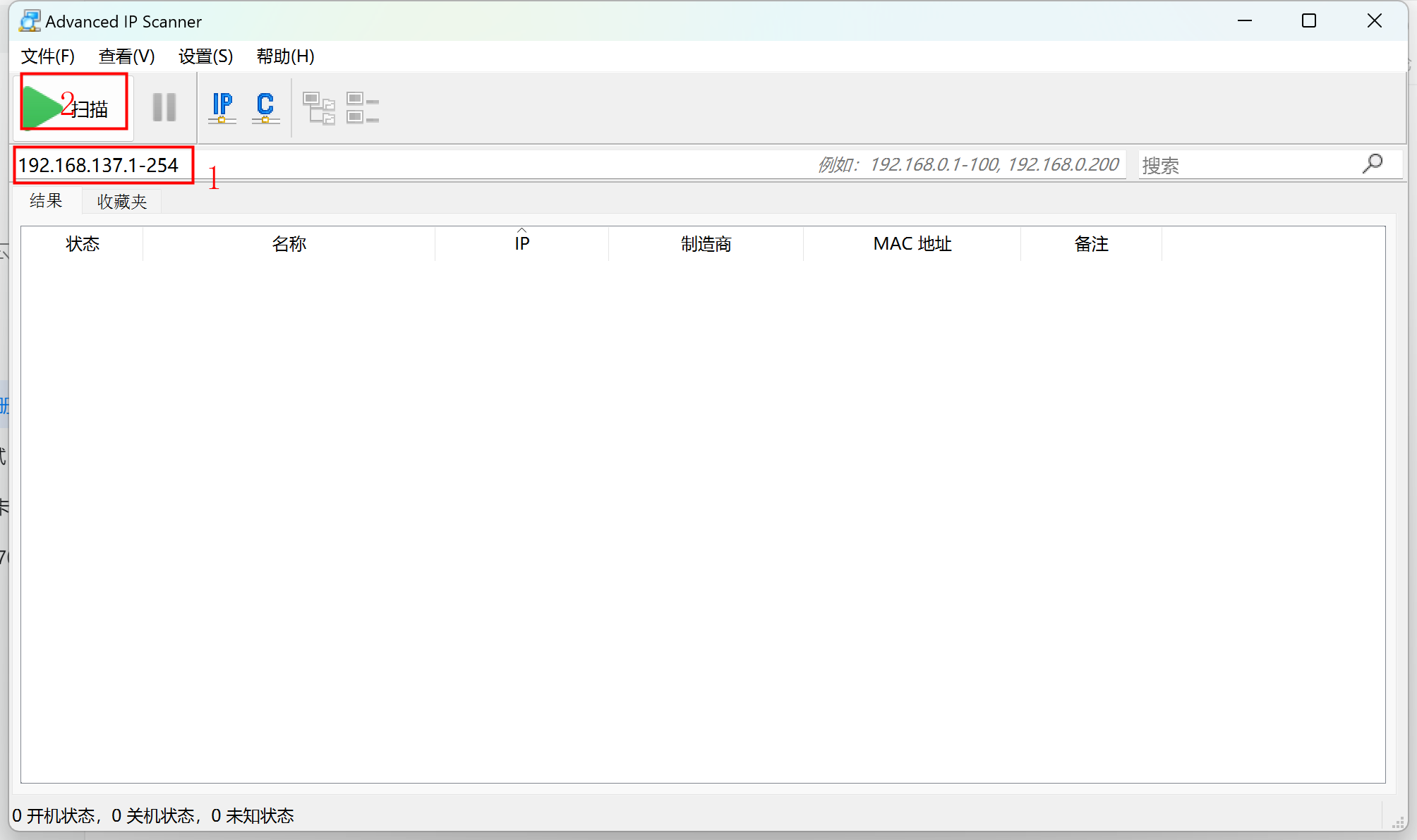Start the network scan with 扫描 button

tap(73, 108)
